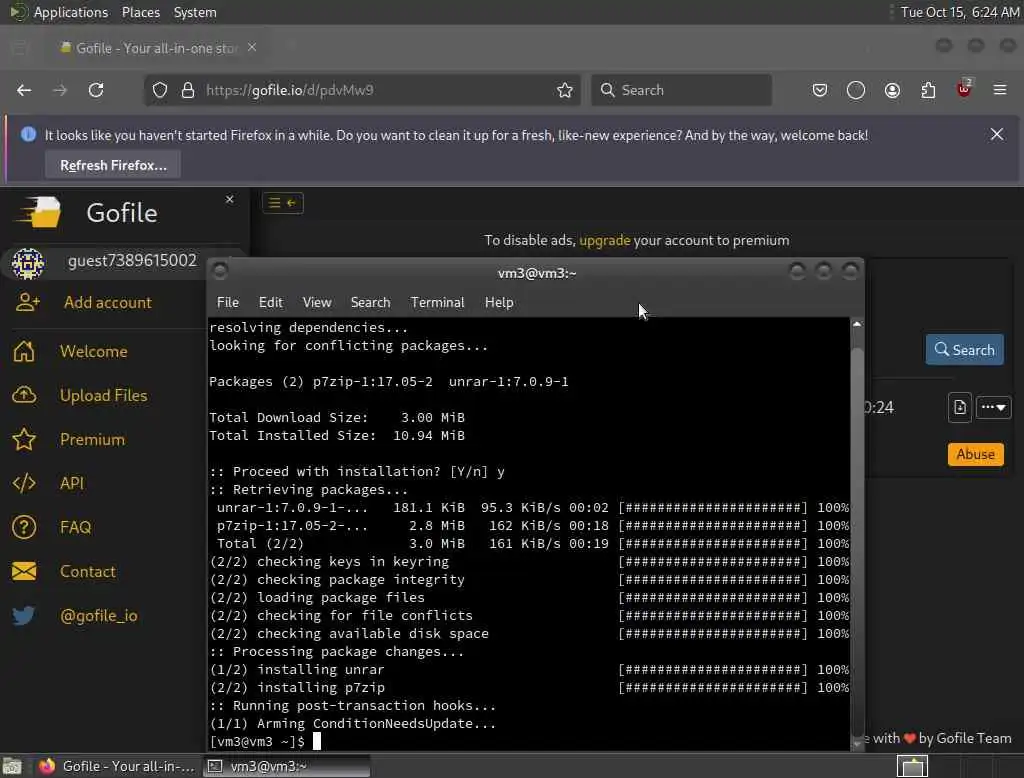Open Premium in sidebar

coord(92,440)
